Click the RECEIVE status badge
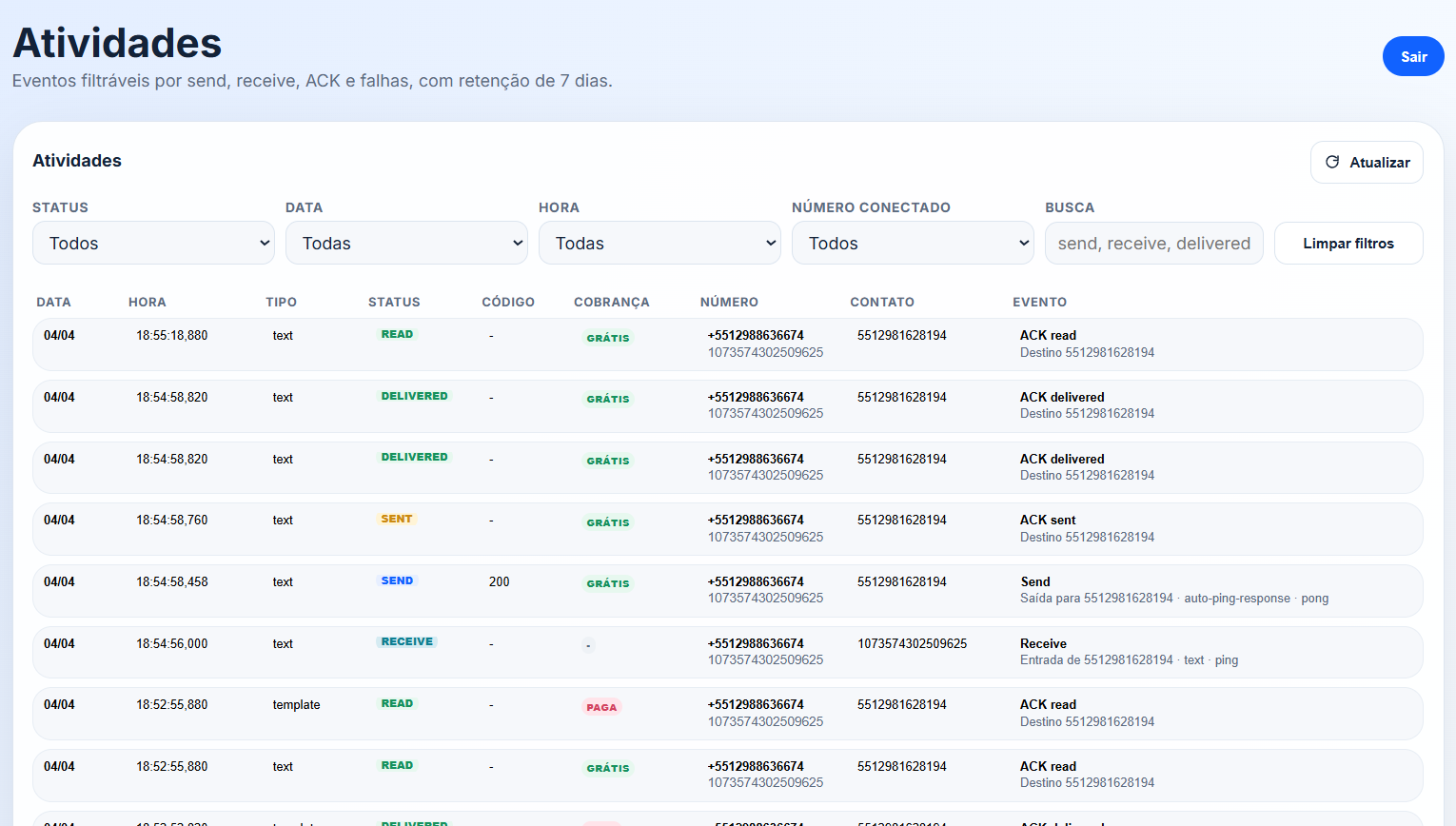This screenshot has height=826, width=1456. click(406, 642)
